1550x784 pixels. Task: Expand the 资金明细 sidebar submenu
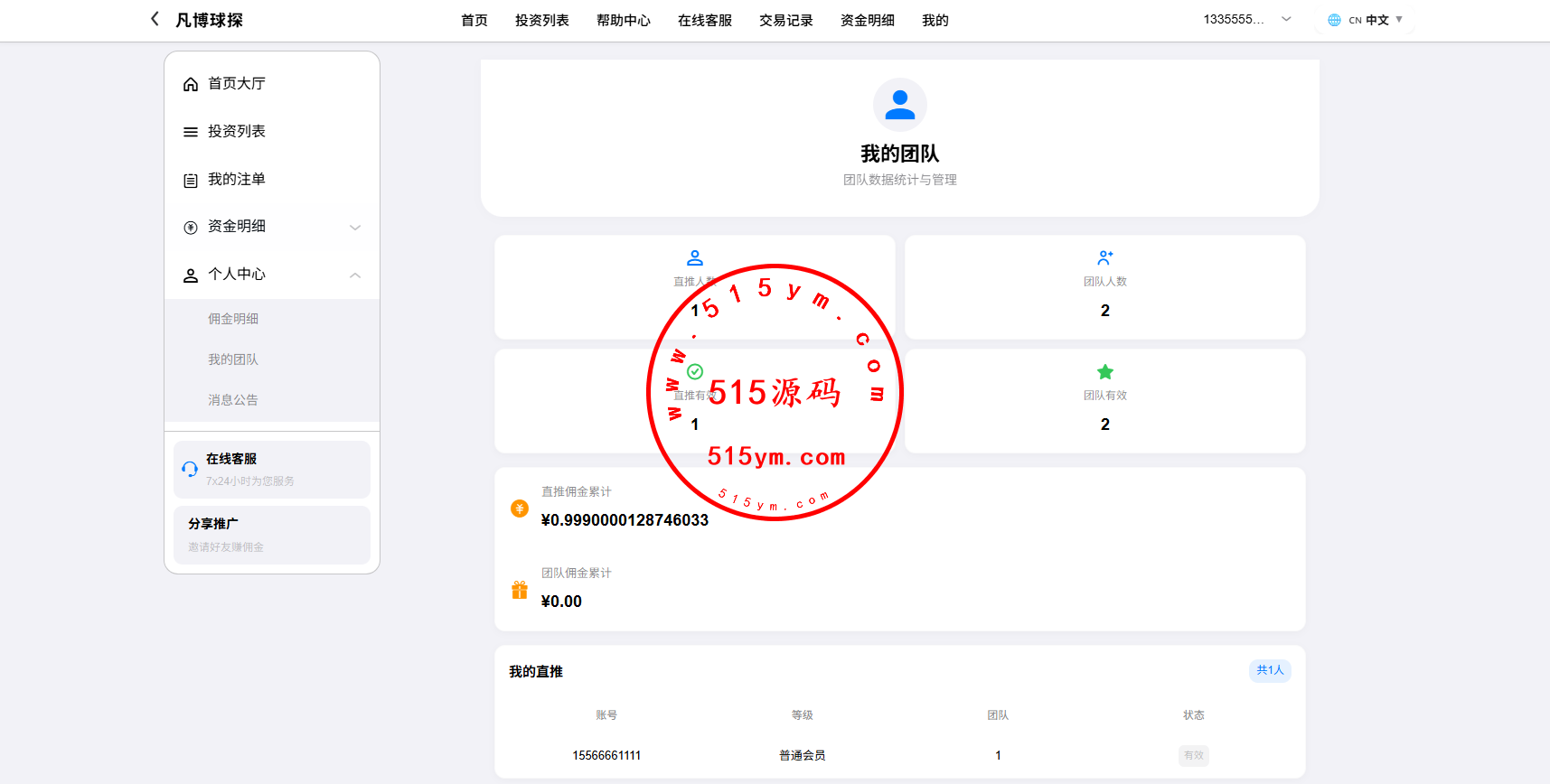click(x=355, y=228)
